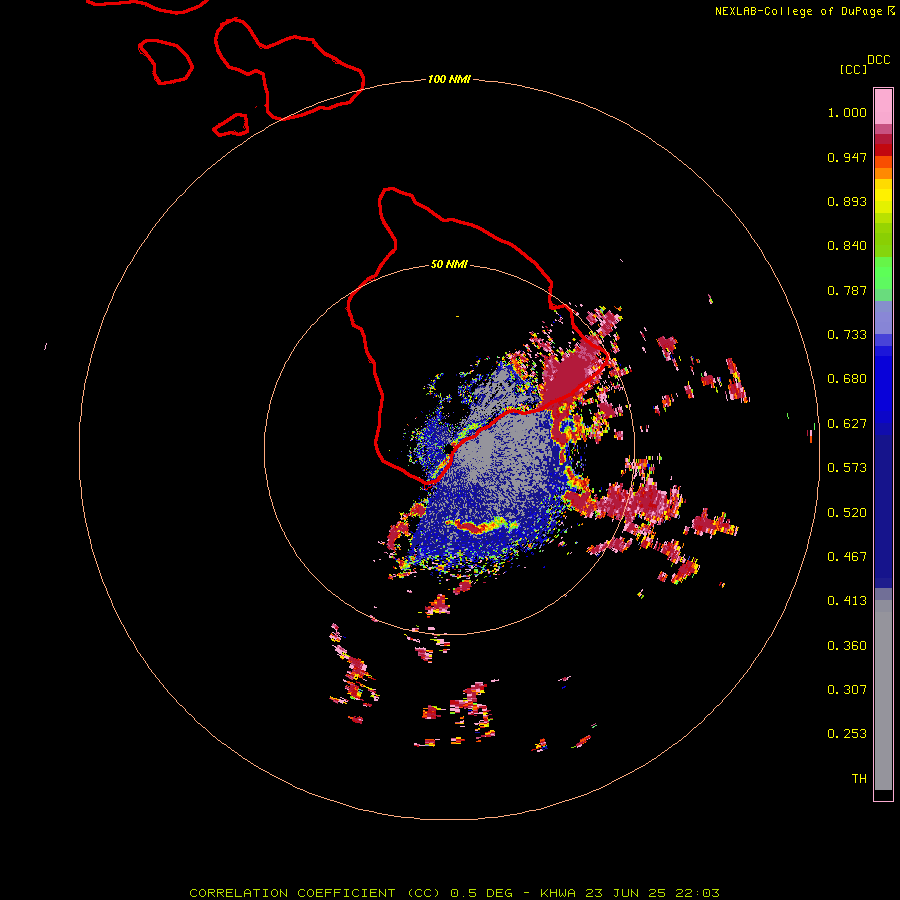Click the 0.840 scale value
900x900 pixels.
(847, 246)
